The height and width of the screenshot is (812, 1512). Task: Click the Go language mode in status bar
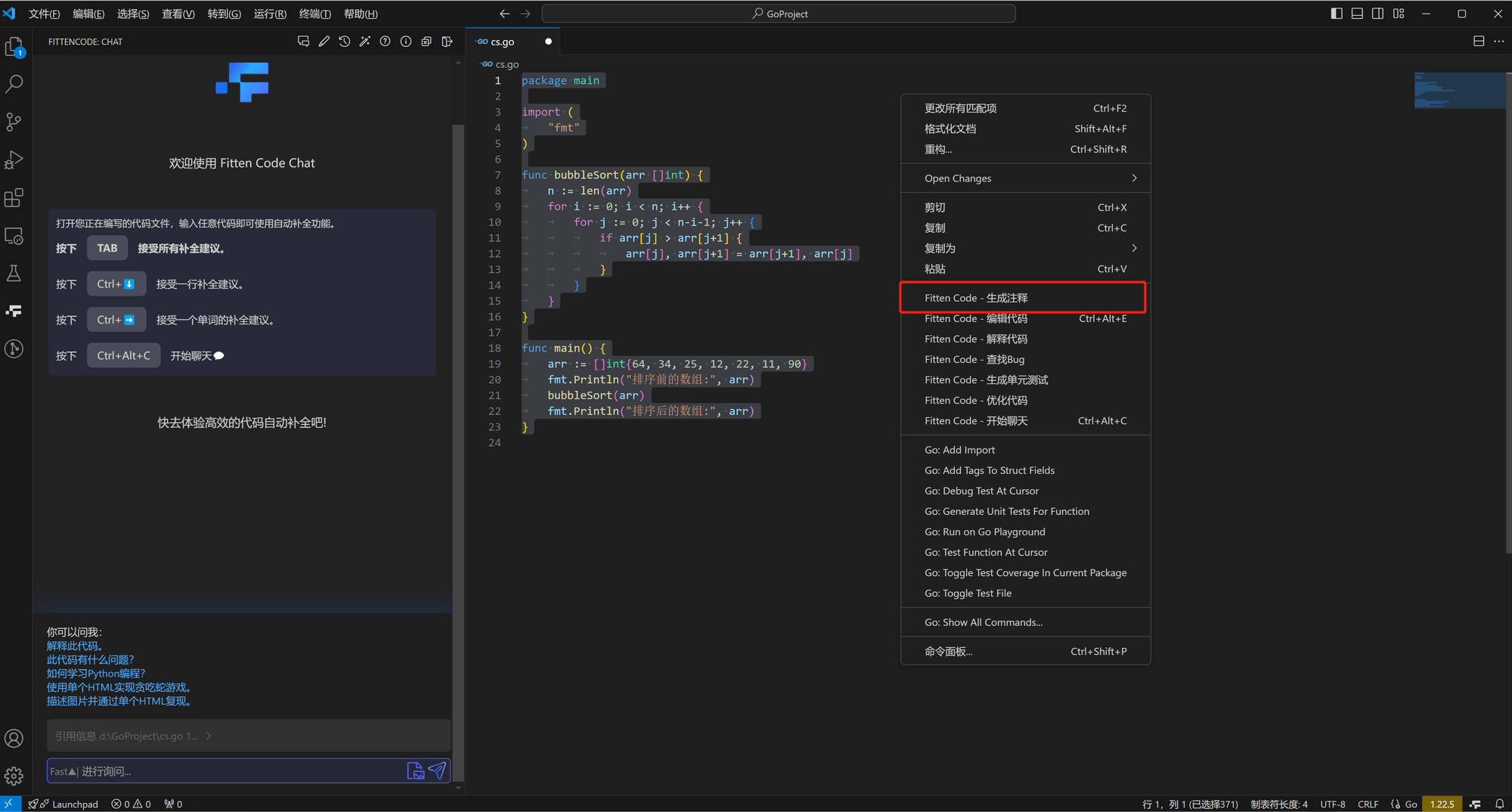1411,804
